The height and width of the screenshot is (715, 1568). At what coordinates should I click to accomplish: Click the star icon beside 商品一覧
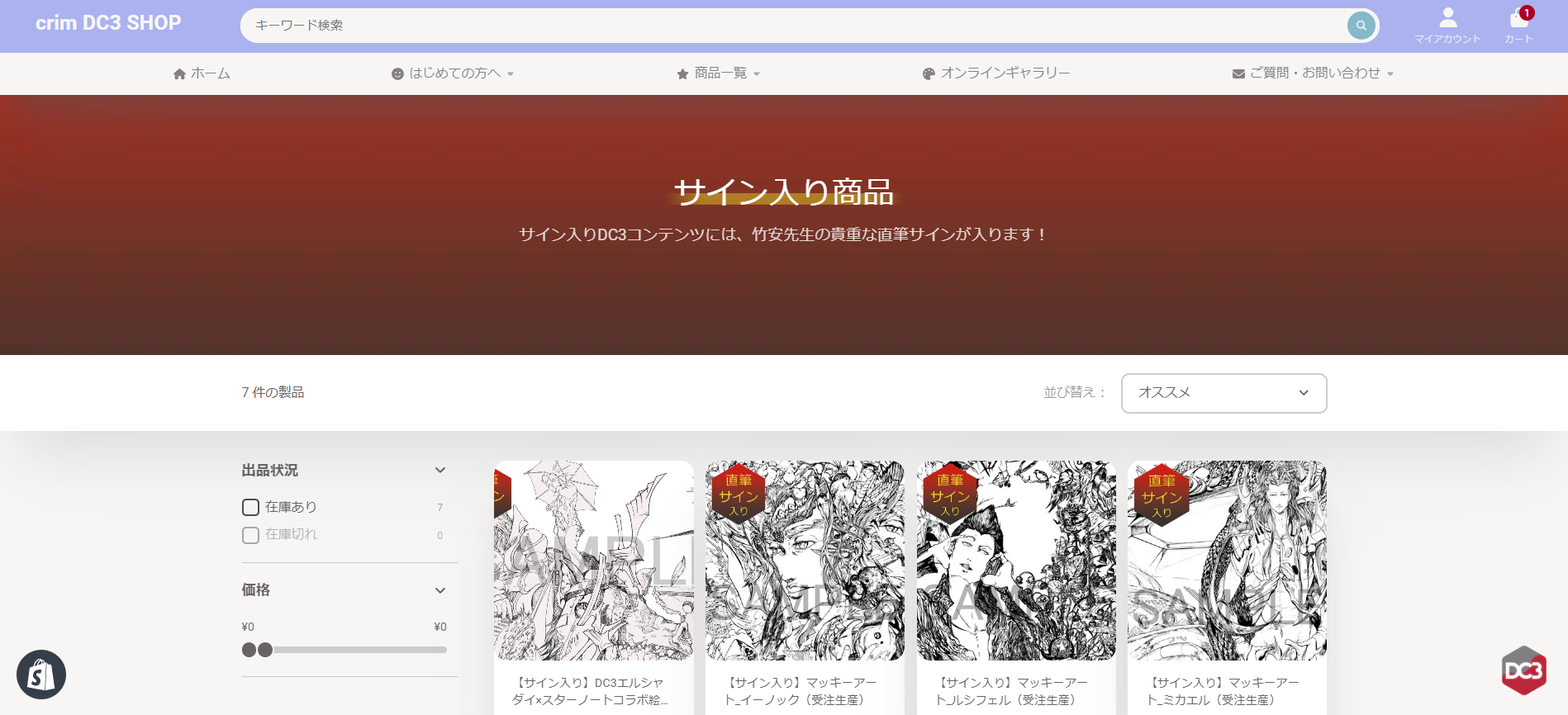pos(682,73)
